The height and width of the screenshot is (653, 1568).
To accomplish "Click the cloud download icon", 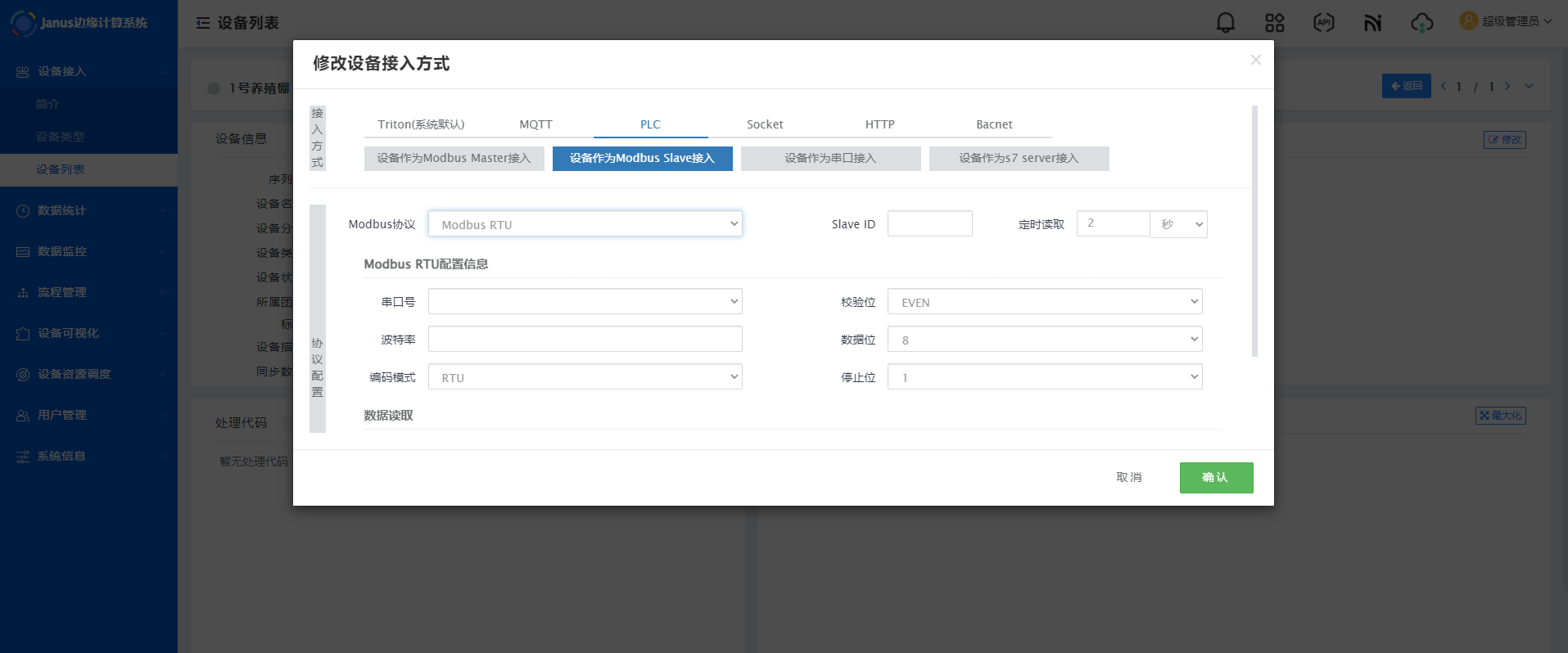I will [x=1421, y=23].
